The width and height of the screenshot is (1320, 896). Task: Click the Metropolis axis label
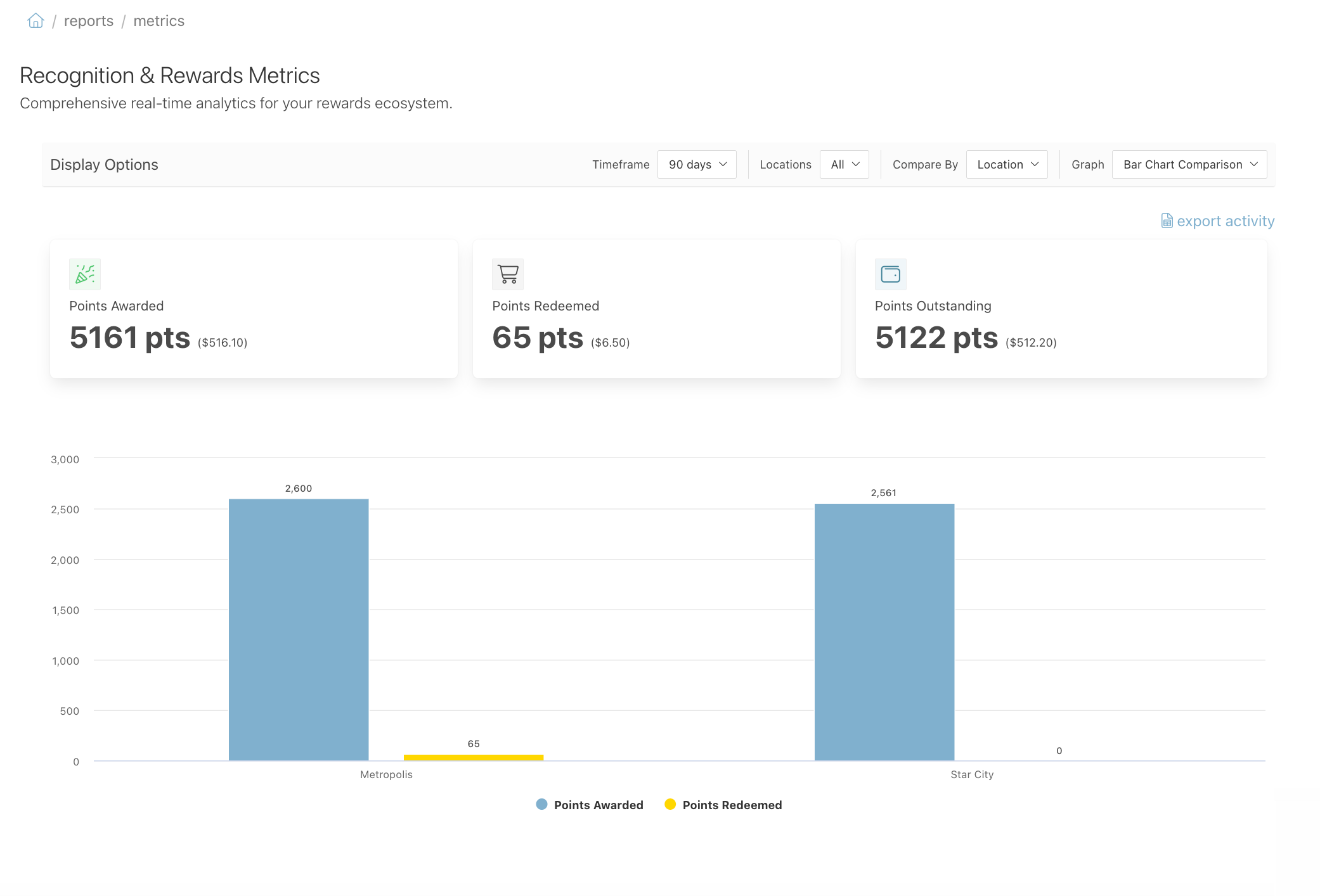tap(386, 774)
